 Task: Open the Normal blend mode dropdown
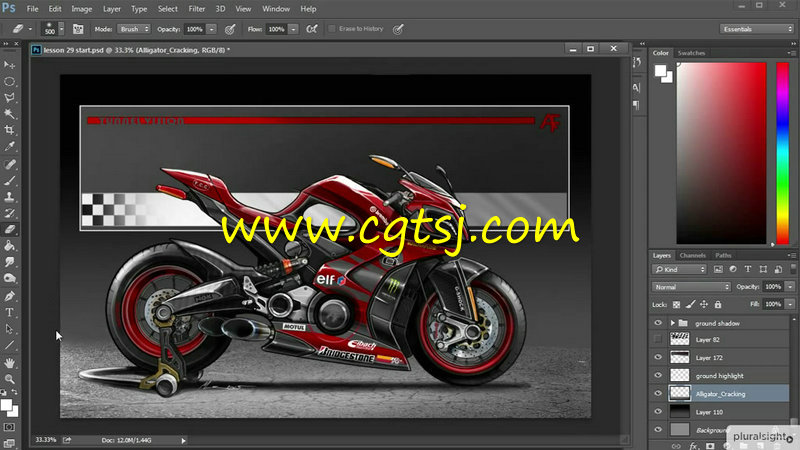691,287
